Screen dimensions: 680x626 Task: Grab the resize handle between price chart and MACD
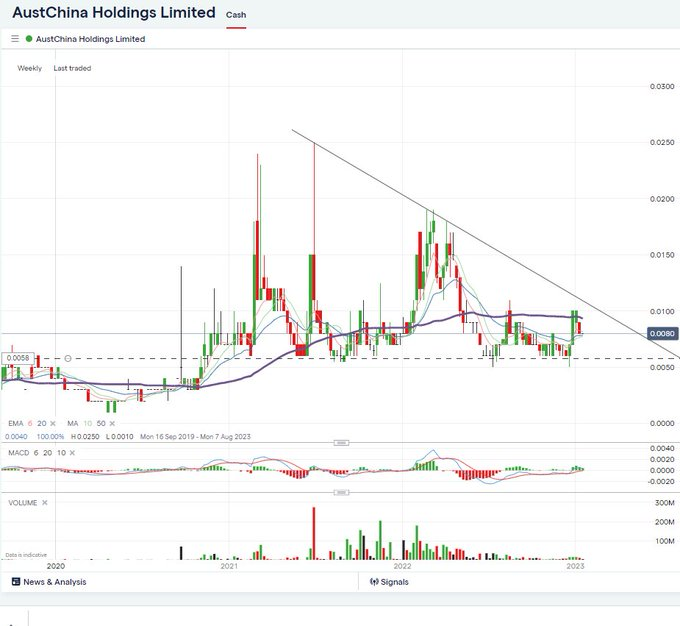pyautogui.click(x=341, y=443)
